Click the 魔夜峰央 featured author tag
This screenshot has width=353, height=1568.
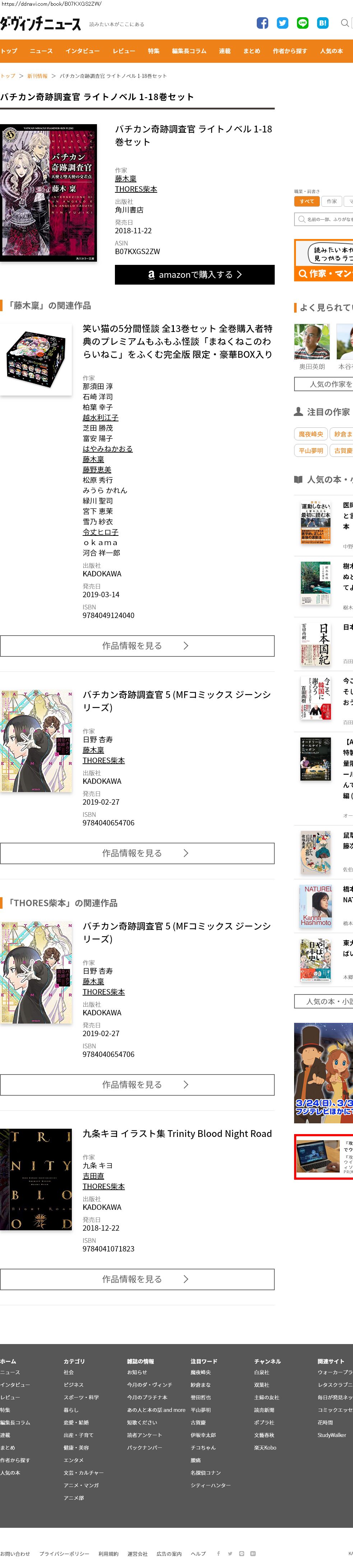(x=310, y=434)
